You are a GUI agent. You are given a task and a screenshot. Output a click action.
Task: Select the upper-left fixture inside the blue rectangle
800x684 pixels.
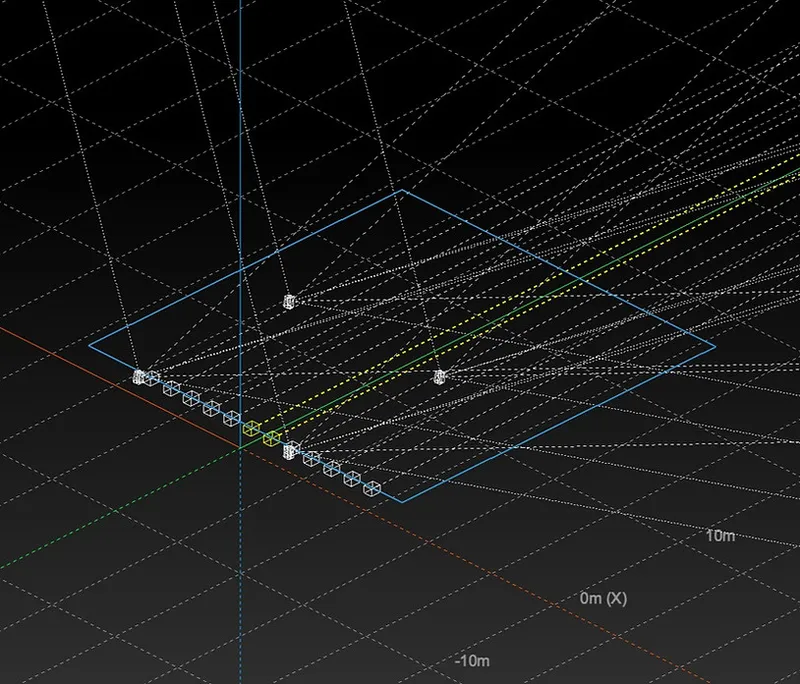(289, 301)
